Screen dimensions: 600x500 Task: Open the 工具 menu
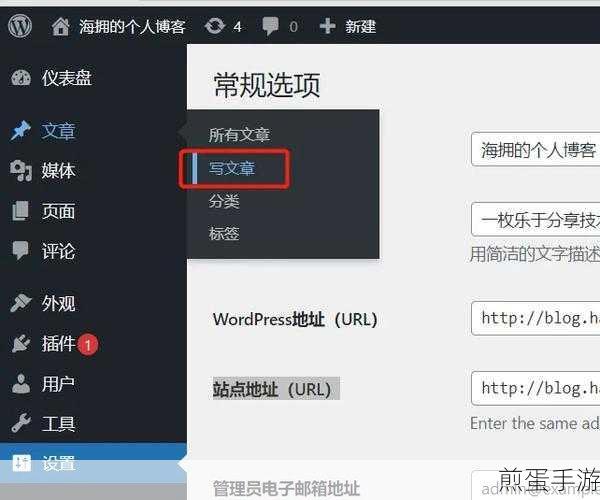pyautogui.click(x=58, y=424)
